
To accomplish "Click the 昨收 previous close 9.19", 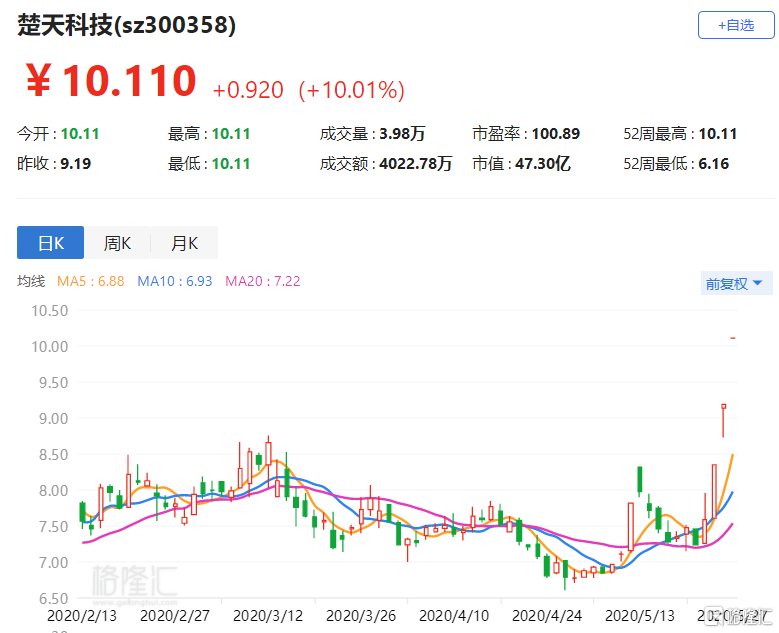I will pos(76,163).
